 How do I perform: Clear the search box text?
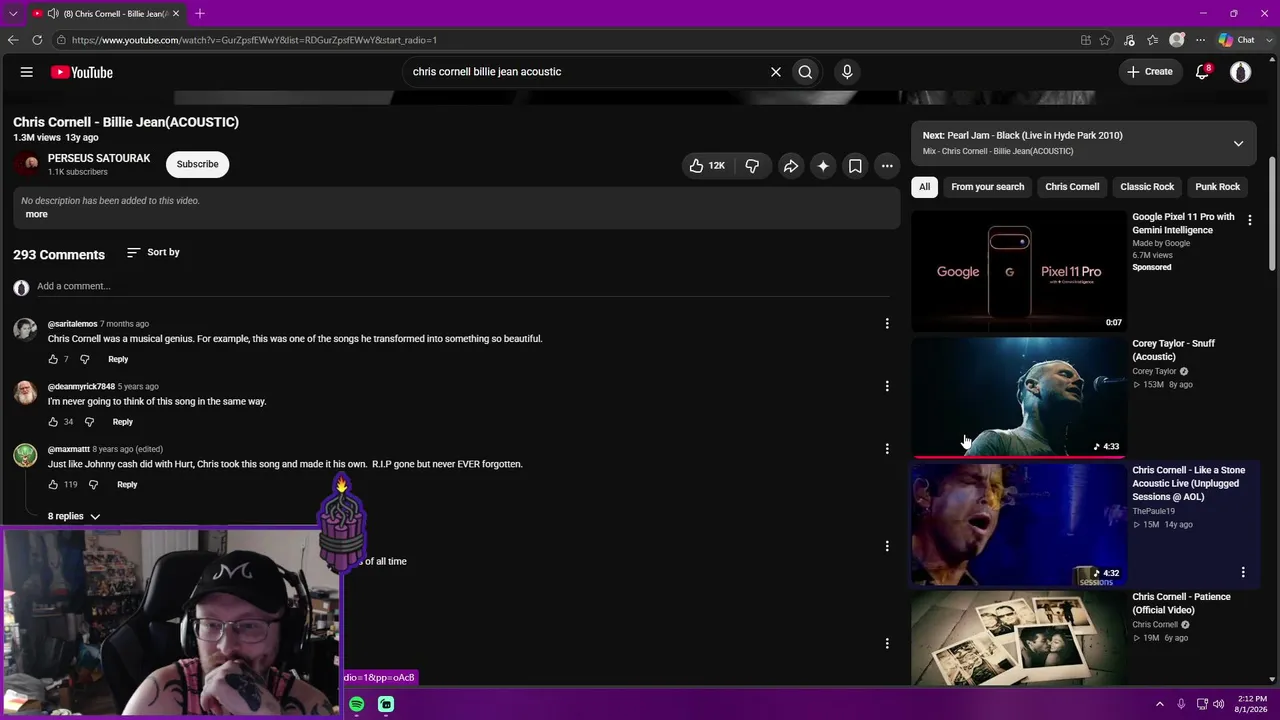(775, 72)
